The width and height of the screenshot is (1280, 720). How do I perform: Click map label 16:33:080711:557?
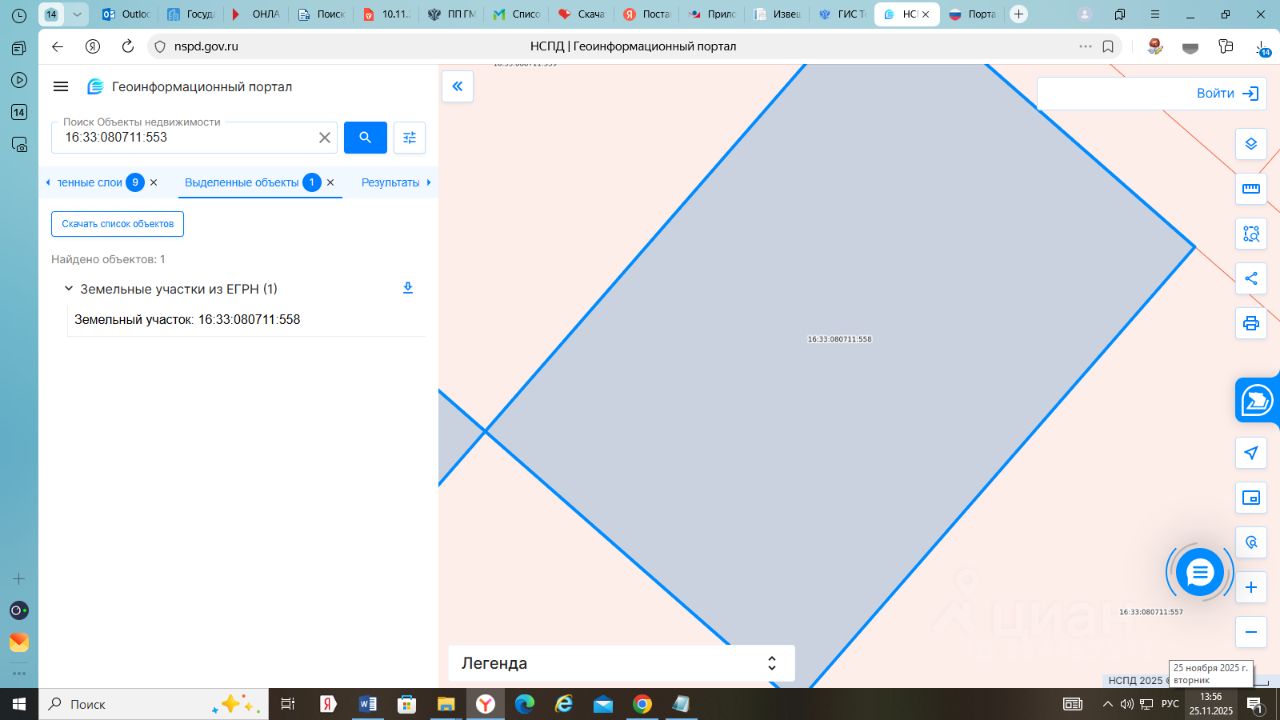click(1151, 612)
